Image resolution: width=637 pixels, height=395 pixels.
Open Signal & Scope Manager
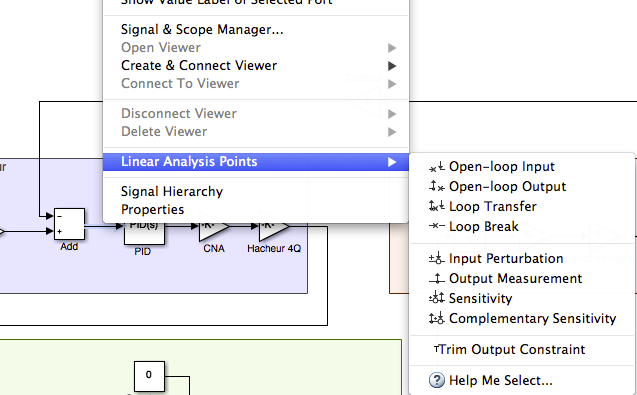pyautogui.click(x=202, y=30)
